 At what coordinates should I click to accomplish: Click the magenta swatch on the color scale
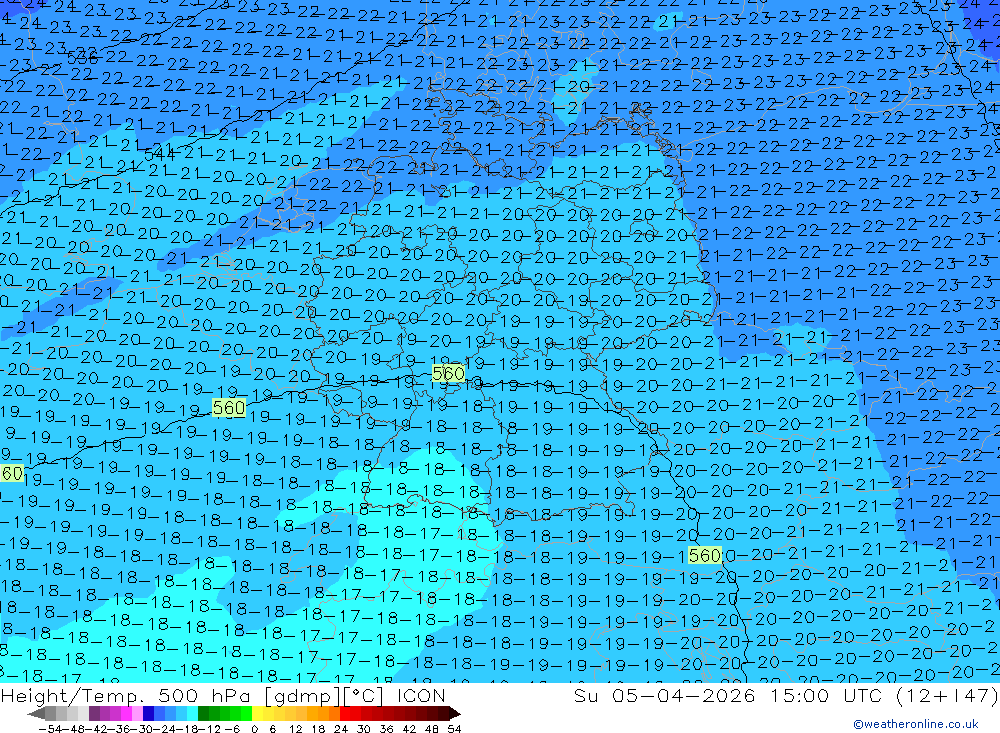click(x=126, y=713)
